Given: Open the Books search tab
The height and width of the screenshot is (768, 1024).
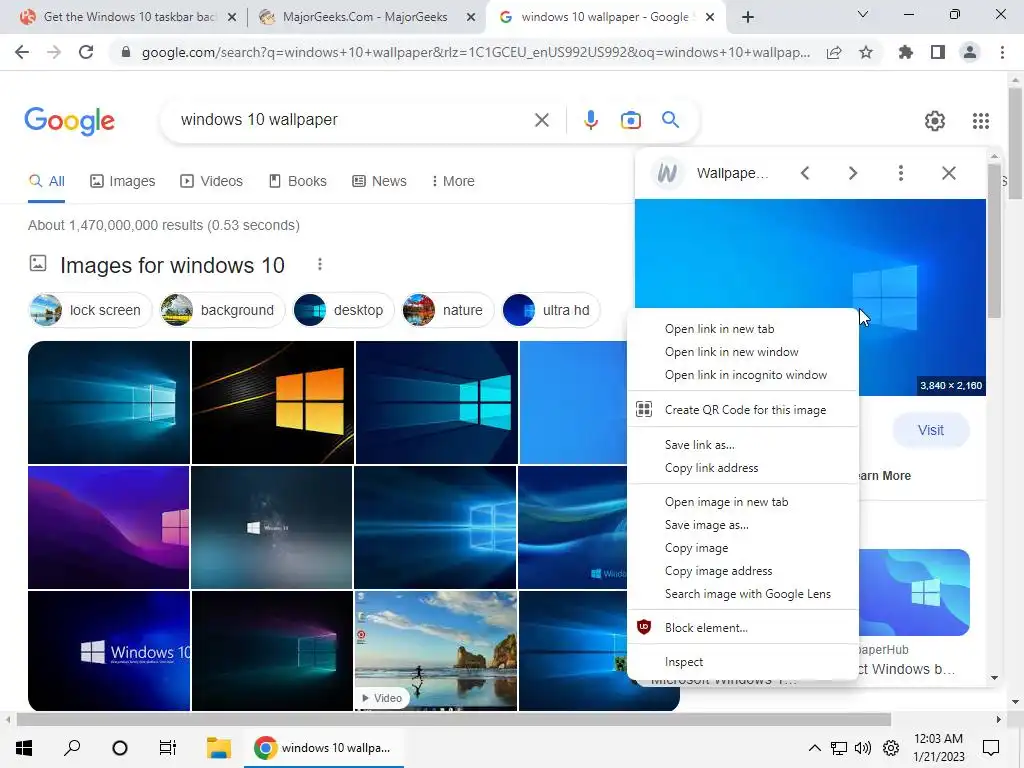Looking at the screenshot, I should 298,181.
